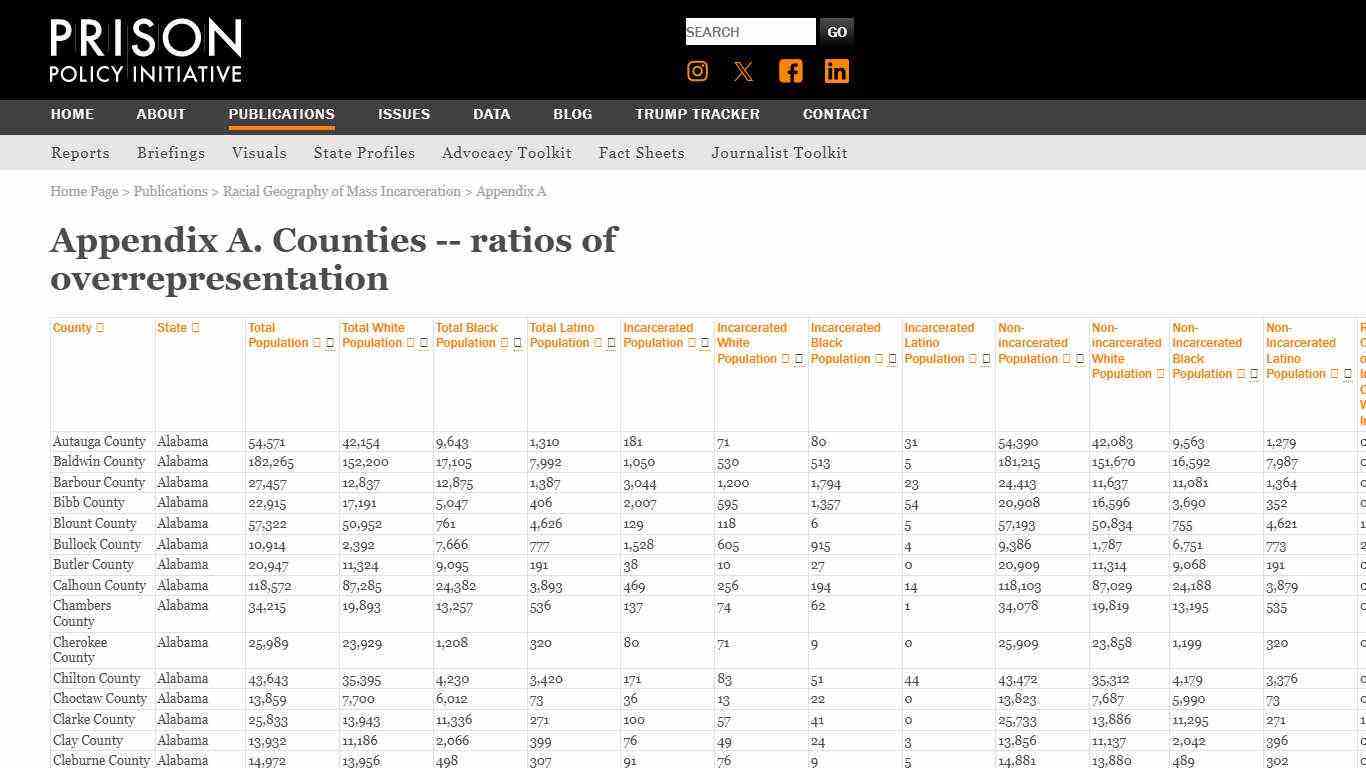Click the sort icon on Total Population column
Viewport: 1366px width, 768px height.
coord(315,343)
